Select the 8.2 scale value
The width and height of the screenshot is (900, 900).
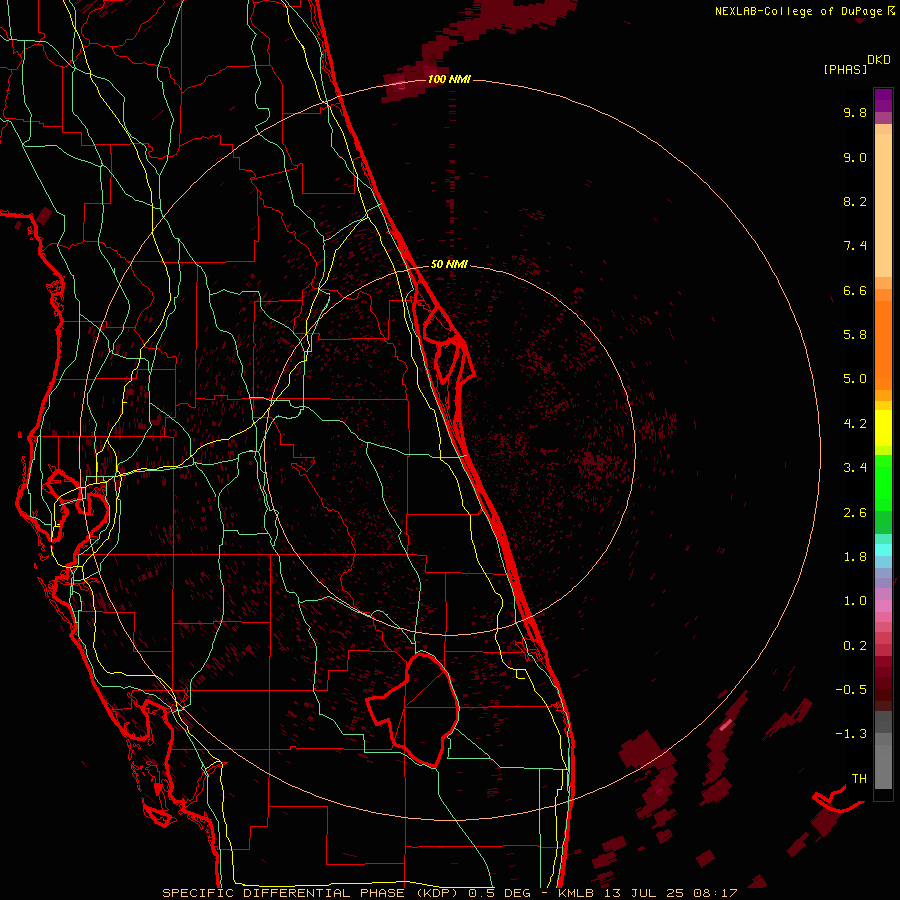point(855,201)
